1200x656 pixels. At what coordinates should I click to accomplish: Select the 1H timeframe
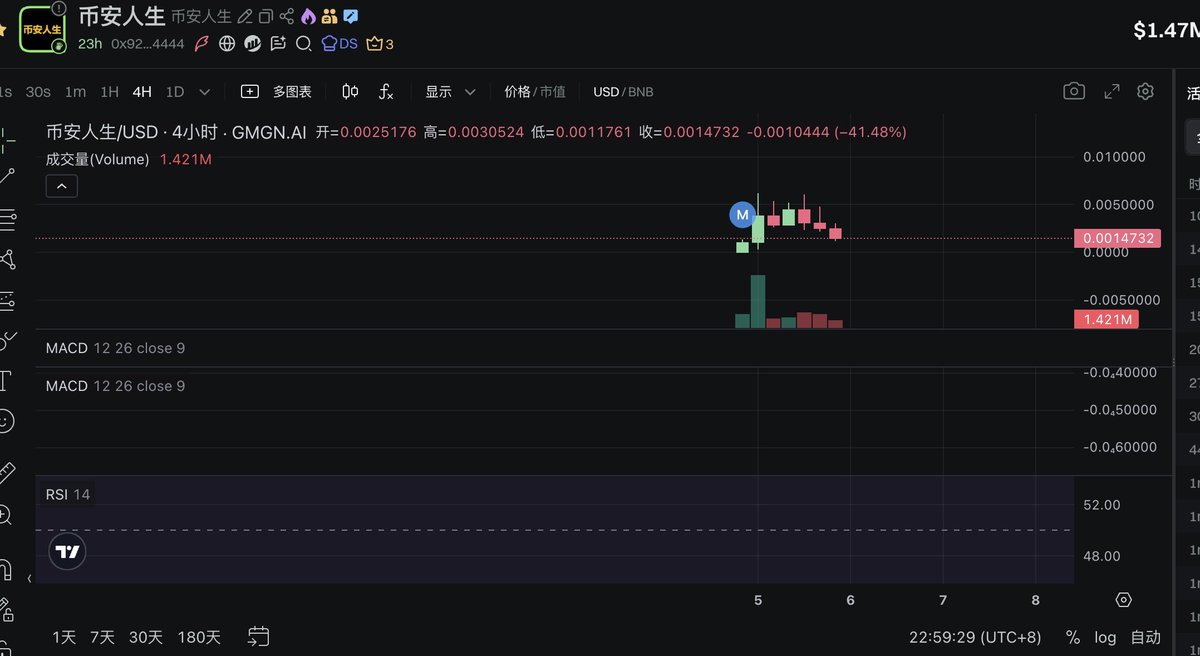[109, 91]
